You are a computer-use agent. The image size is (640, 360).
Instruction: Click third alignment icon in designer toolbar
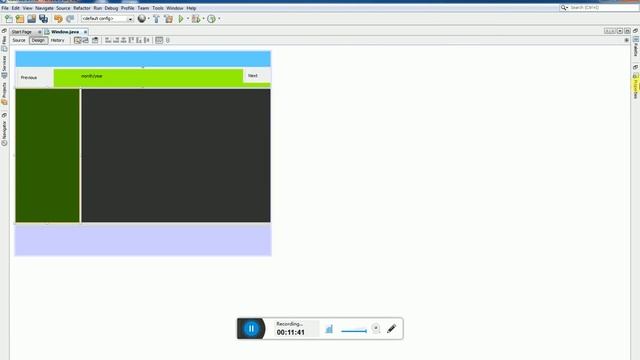click(124, 40)
